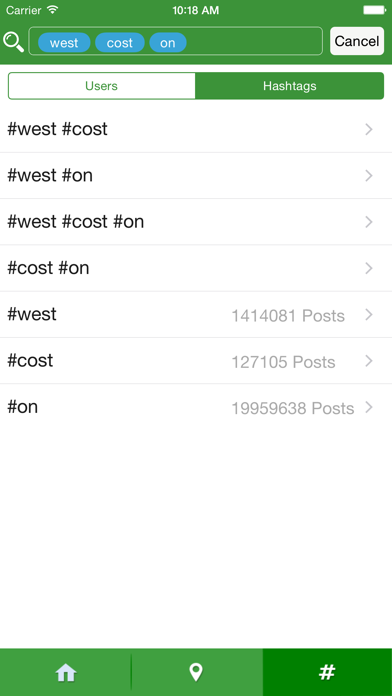Click empty area of search input field
392x696 pixels.
254,41
